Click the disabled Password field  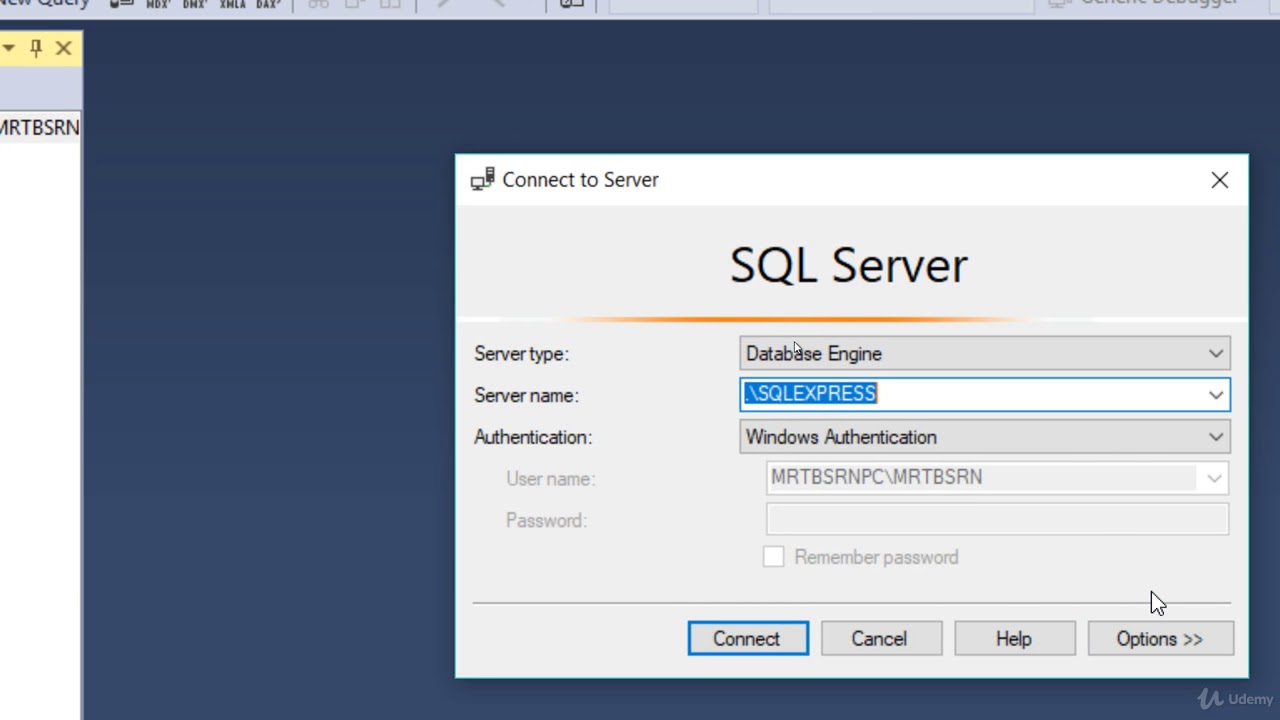click(997, 519)
